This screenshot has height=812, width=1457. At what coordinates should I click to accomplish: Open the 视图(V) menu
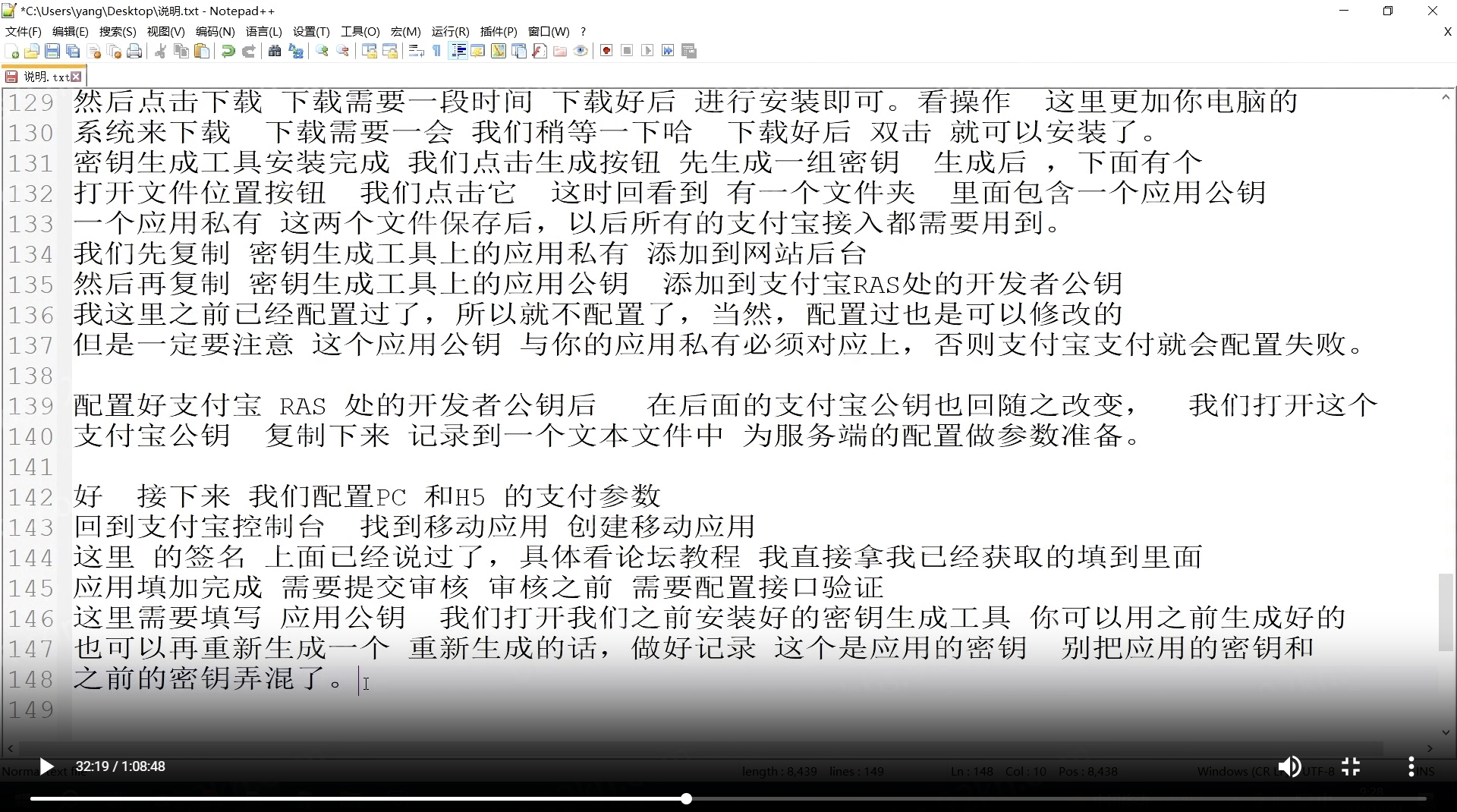165,31
